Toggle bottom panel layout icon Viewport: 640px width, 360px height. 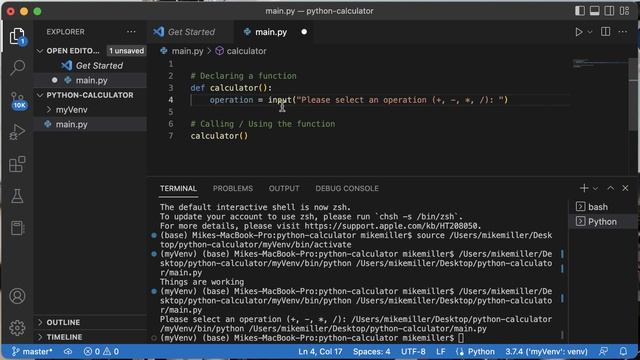[x=595, y=11]
